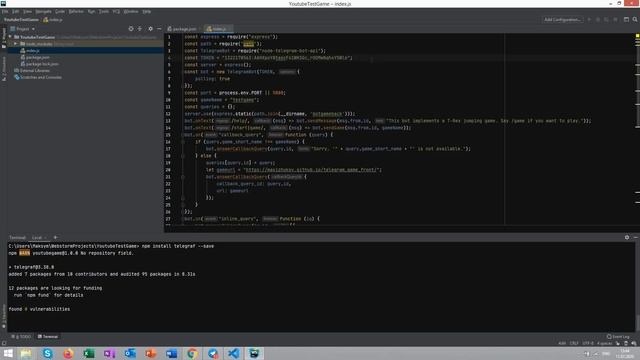Open the Tools menu
This screenshot has height=360, width=640.
pyautogui.click(x=104, y=11)
